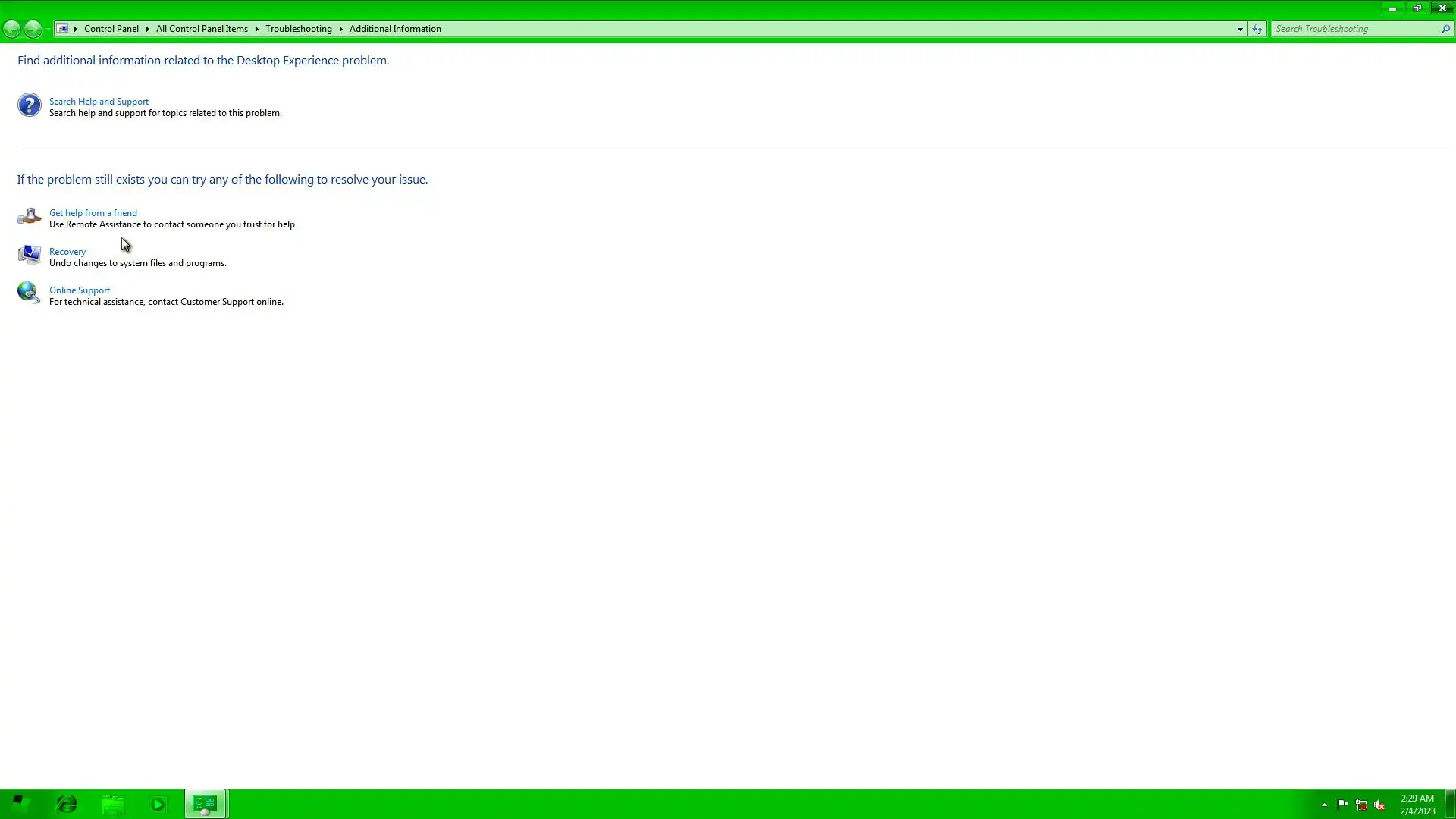Go back with the Back arrow button
Screen dimensions: 1456x819
pos(12,29)
